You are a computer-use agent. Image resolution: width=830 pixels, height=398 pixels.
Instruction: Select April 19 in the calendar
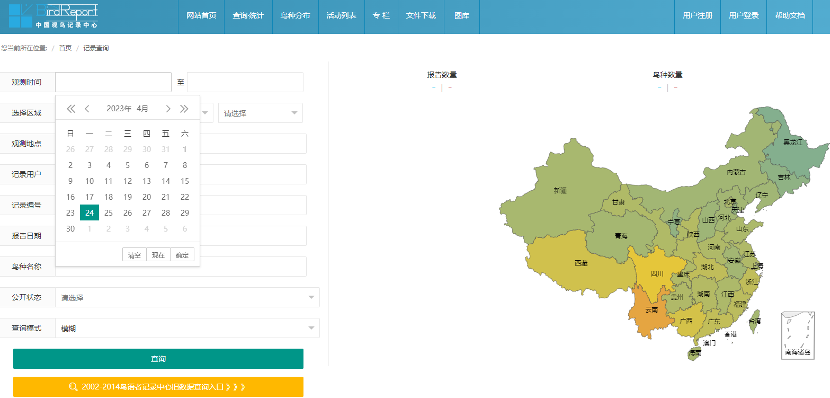(128, 197)
